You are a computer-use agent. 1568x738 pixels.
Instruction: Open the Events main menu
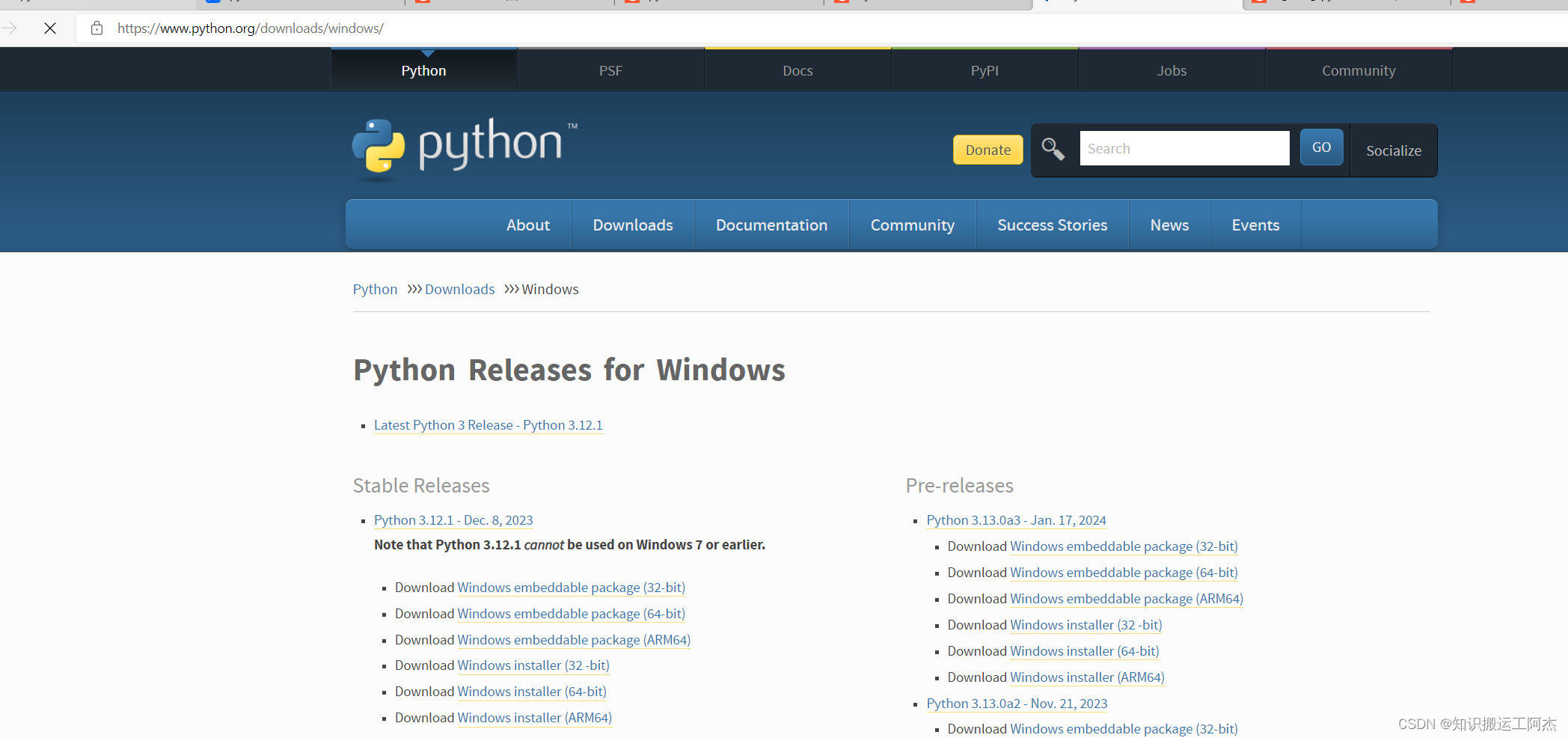point(1255,225)
